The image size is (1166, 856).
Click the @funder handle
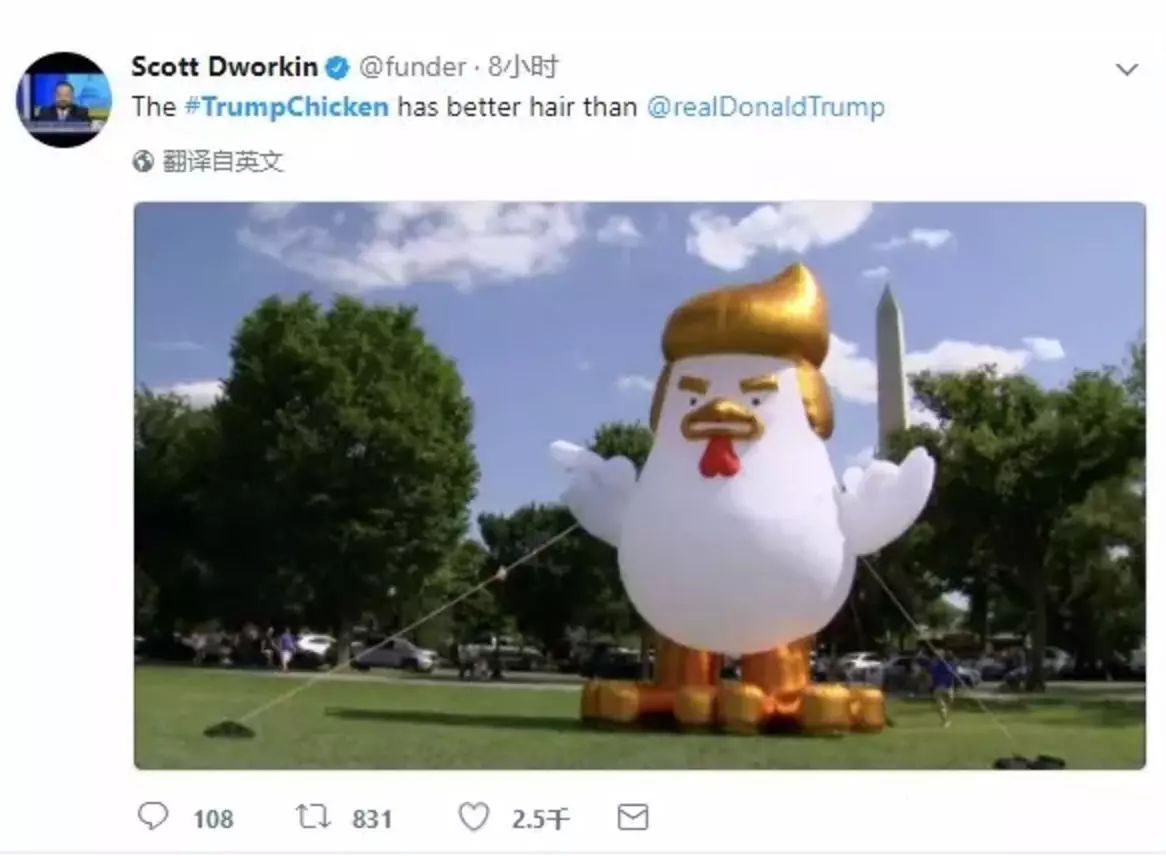413,67
